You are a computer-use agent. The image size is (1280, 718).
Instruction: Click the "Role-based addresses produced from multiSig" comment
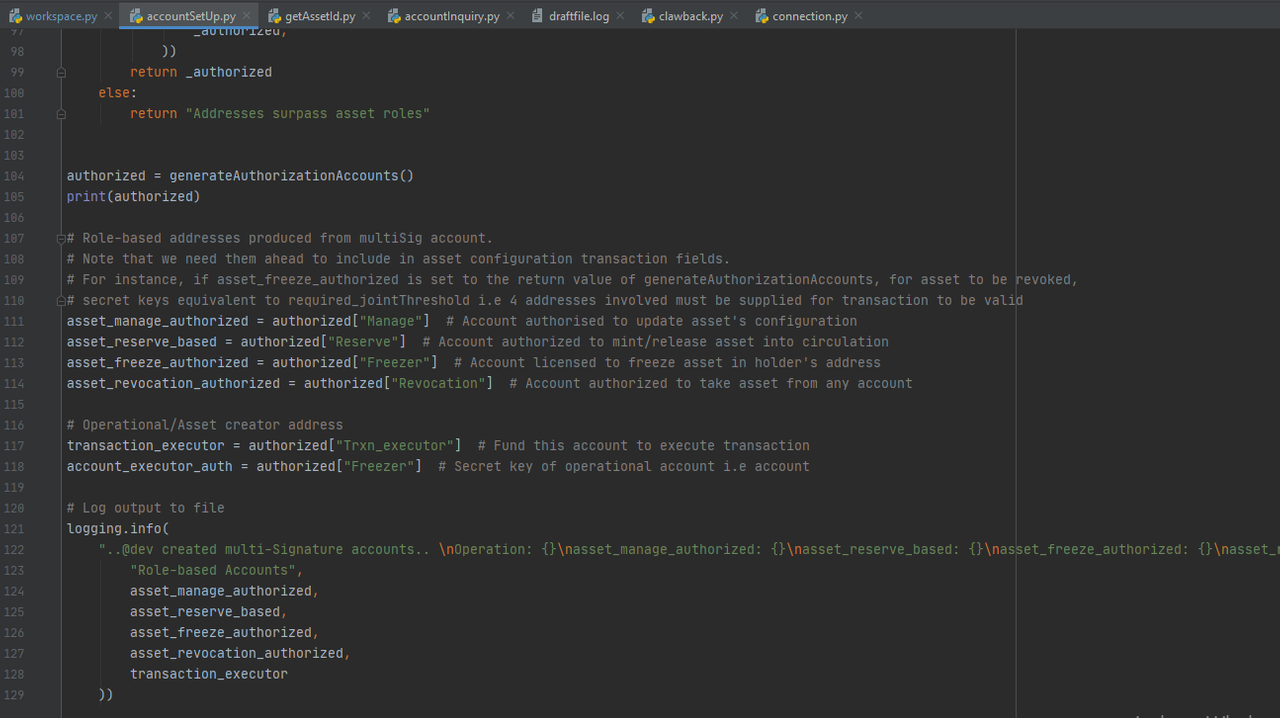tap(280, 239)
